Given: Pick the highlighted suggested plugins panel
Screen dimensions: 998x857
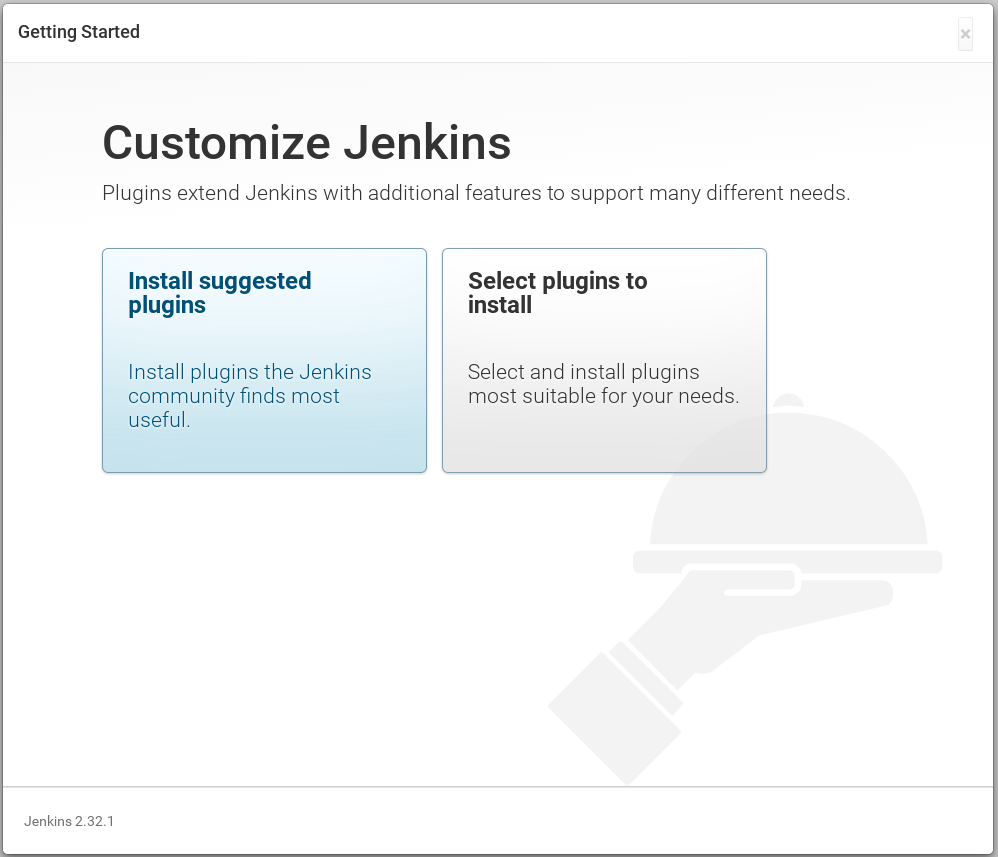Looking at the screenshot, I should [264, 360].
